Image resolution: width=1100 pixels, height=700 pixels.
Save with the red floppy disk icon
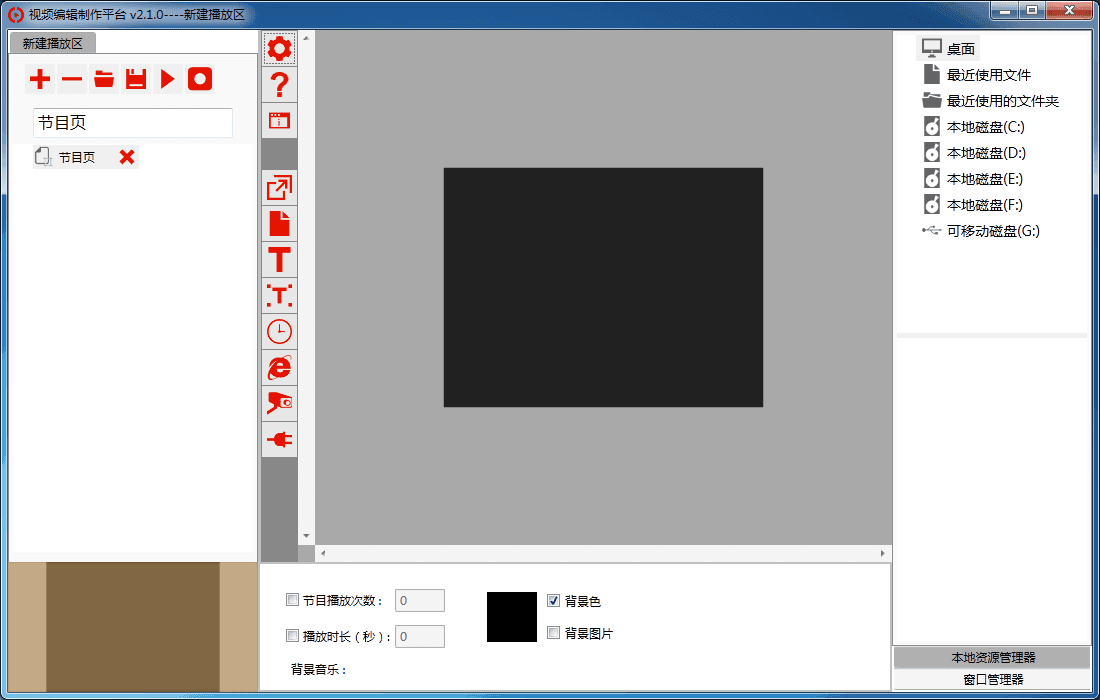coord(136,79)
